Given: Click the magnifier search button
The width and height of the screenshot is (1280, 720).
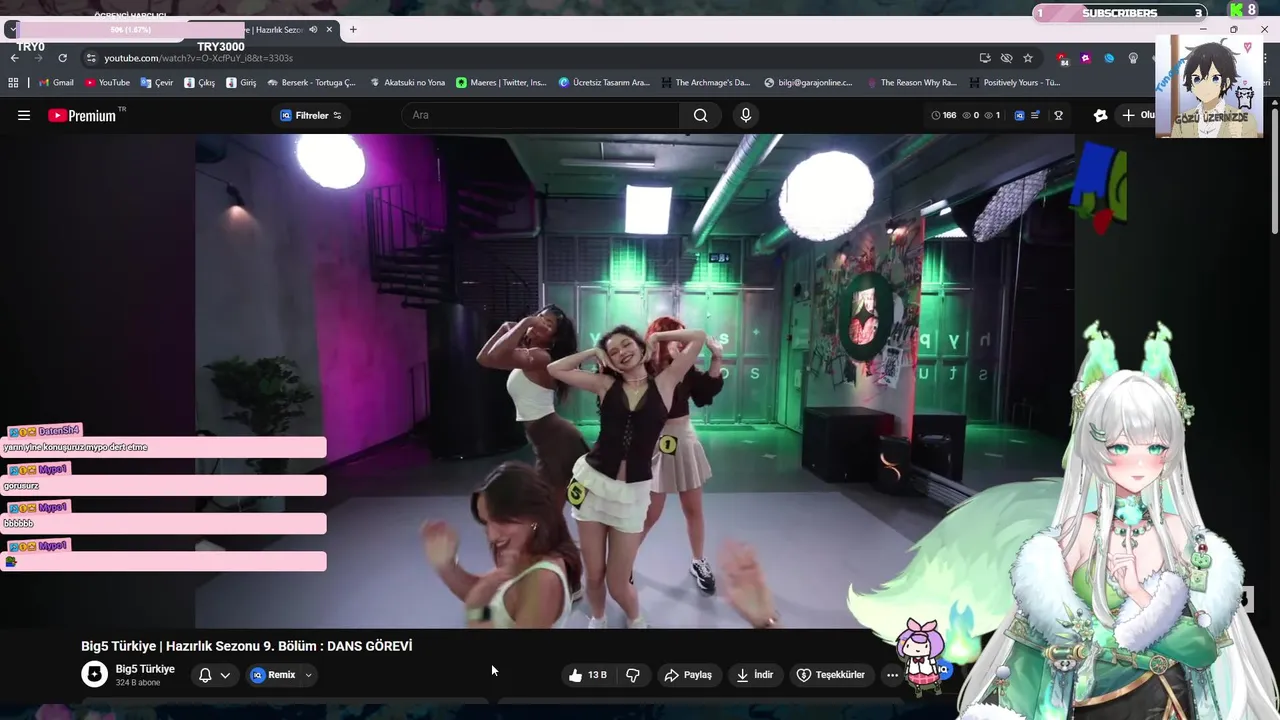Looking at the screenshot, I should [701, 115].
